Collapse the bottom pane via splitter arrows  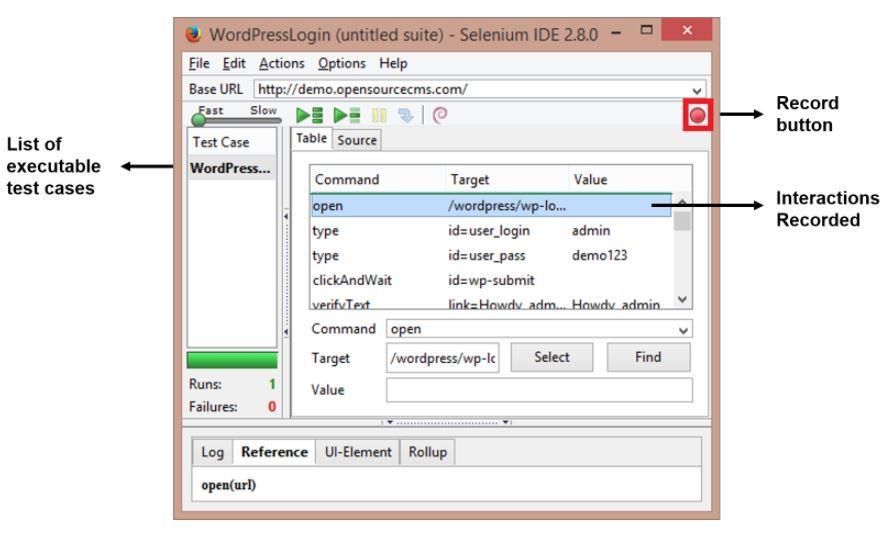pyautogui.click(x=447, y=422)
